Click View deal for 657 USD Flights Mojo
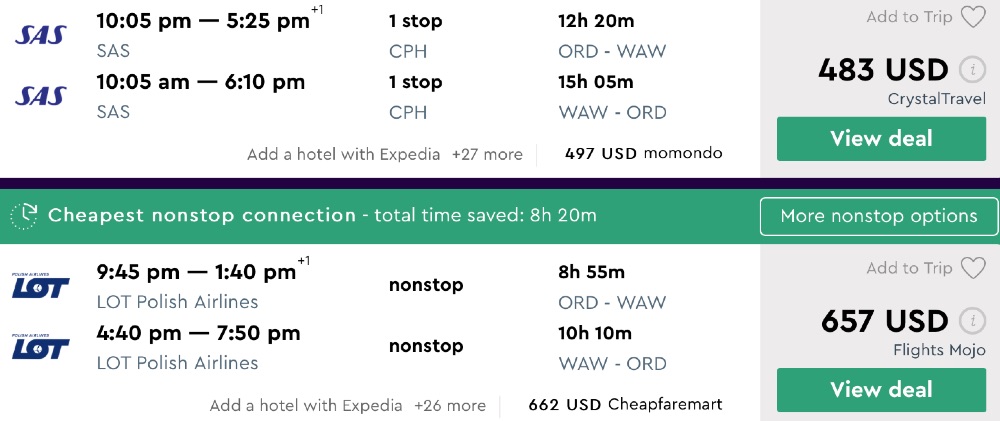1000x421 pixels. 881,389
